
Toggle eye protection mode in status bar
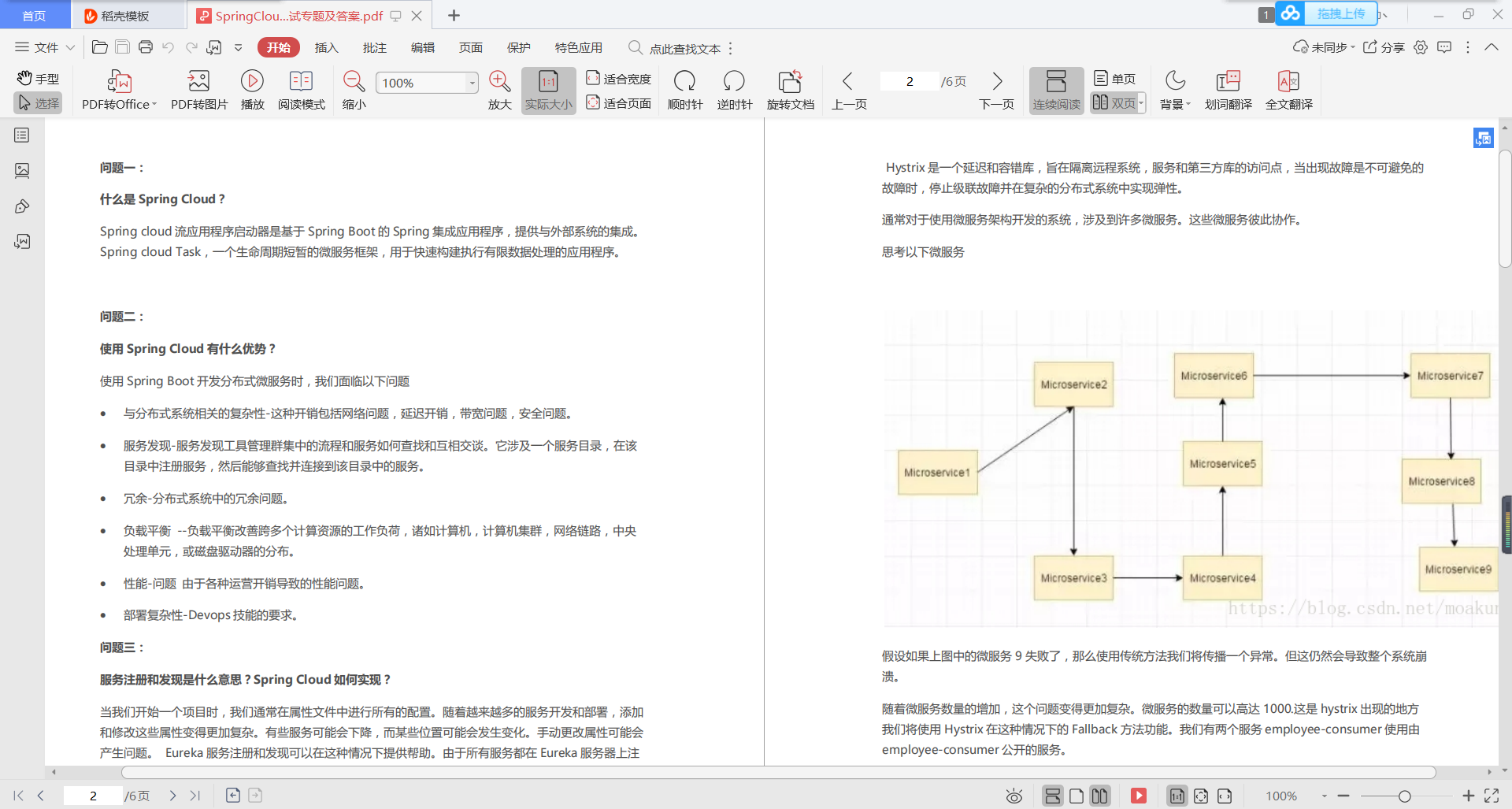click(x=1014, y=796)
